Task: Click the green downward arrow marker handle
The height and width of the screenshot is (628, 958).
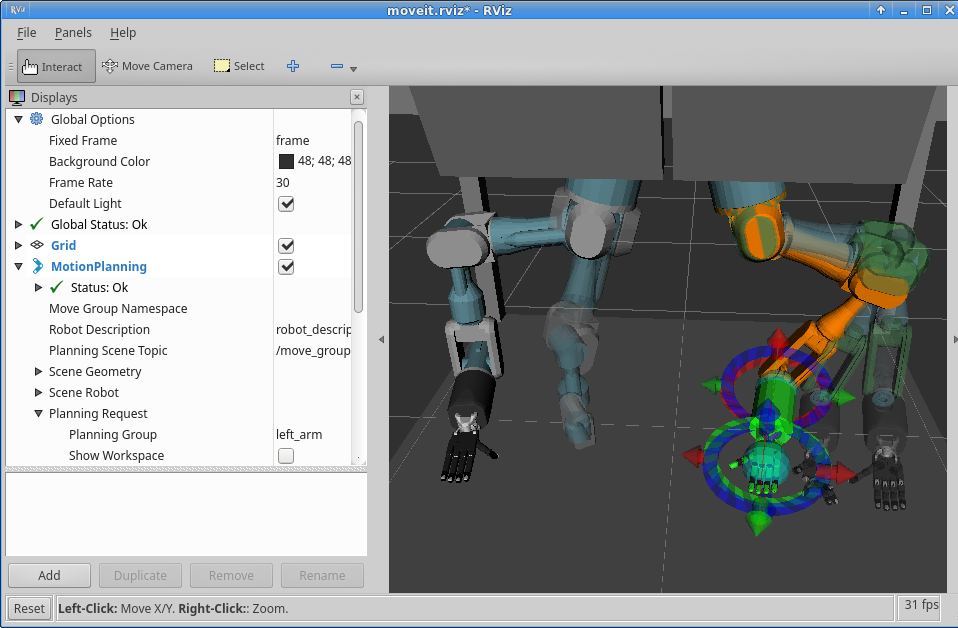Action: [x=758, y=524]
